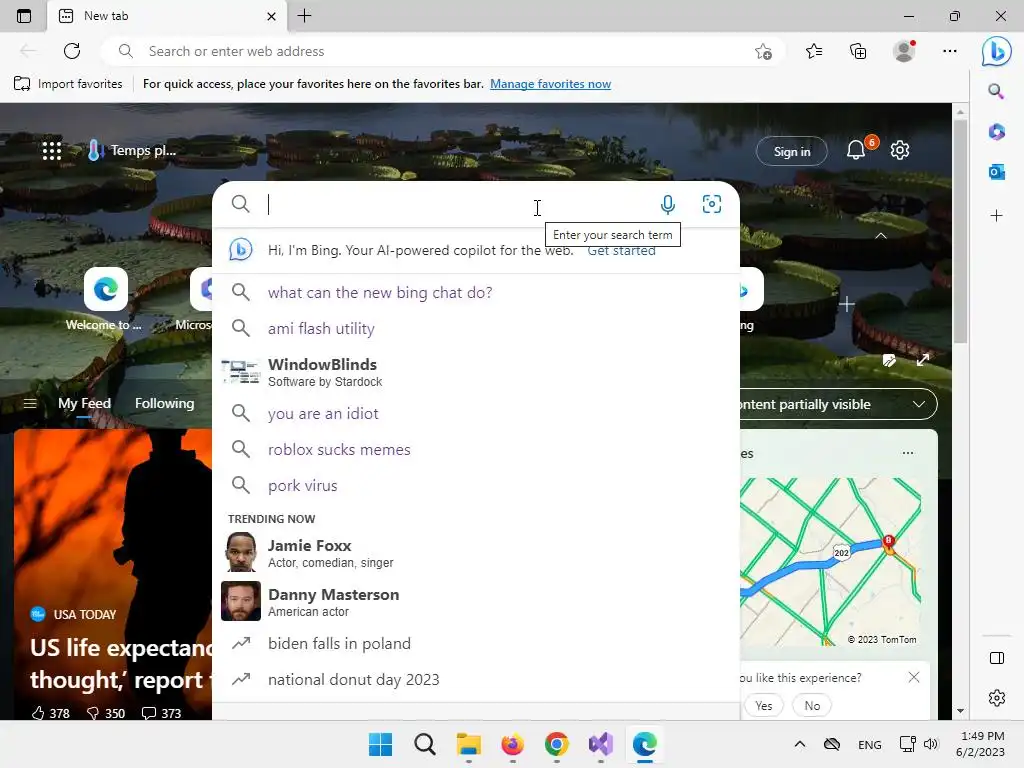Open weather Temps widget
1024x768 pixels.
pos(132,151)
